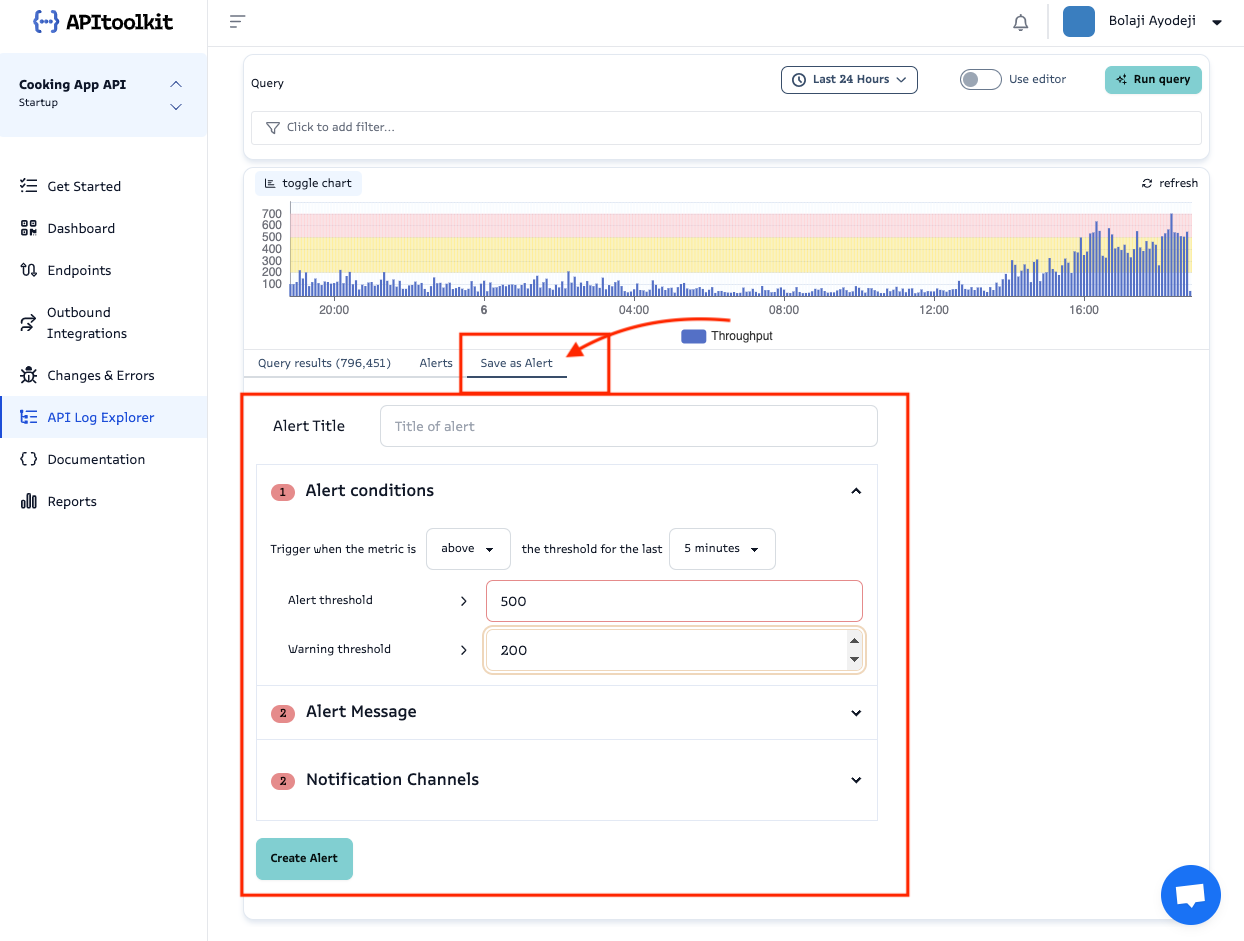Screen dimensions: 1244x941
Task: Type in the Alert Title field
Action: pos(628,426)
